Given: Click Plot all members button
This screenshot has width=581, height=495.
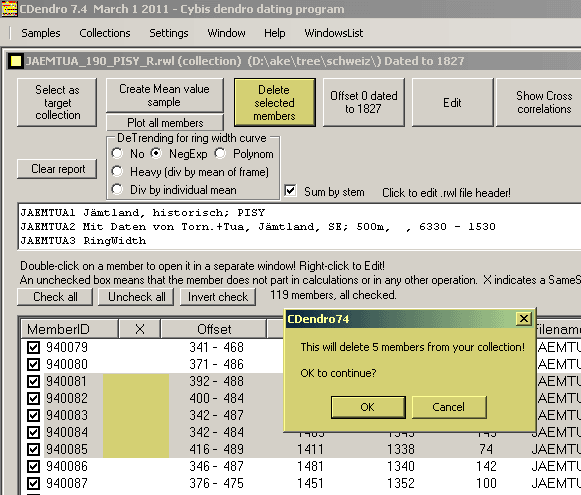Looking at the screenshot, I should [x=165, y=123].
